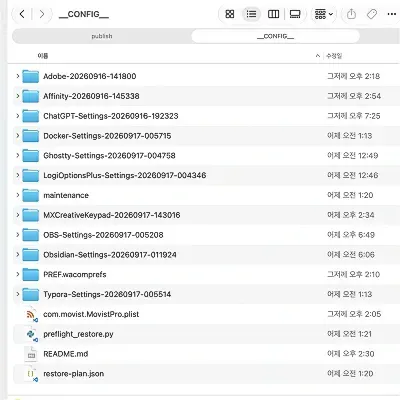The image size is (400, 400).
Task: Select list view toolbar icon
Action: coord(251,14)
